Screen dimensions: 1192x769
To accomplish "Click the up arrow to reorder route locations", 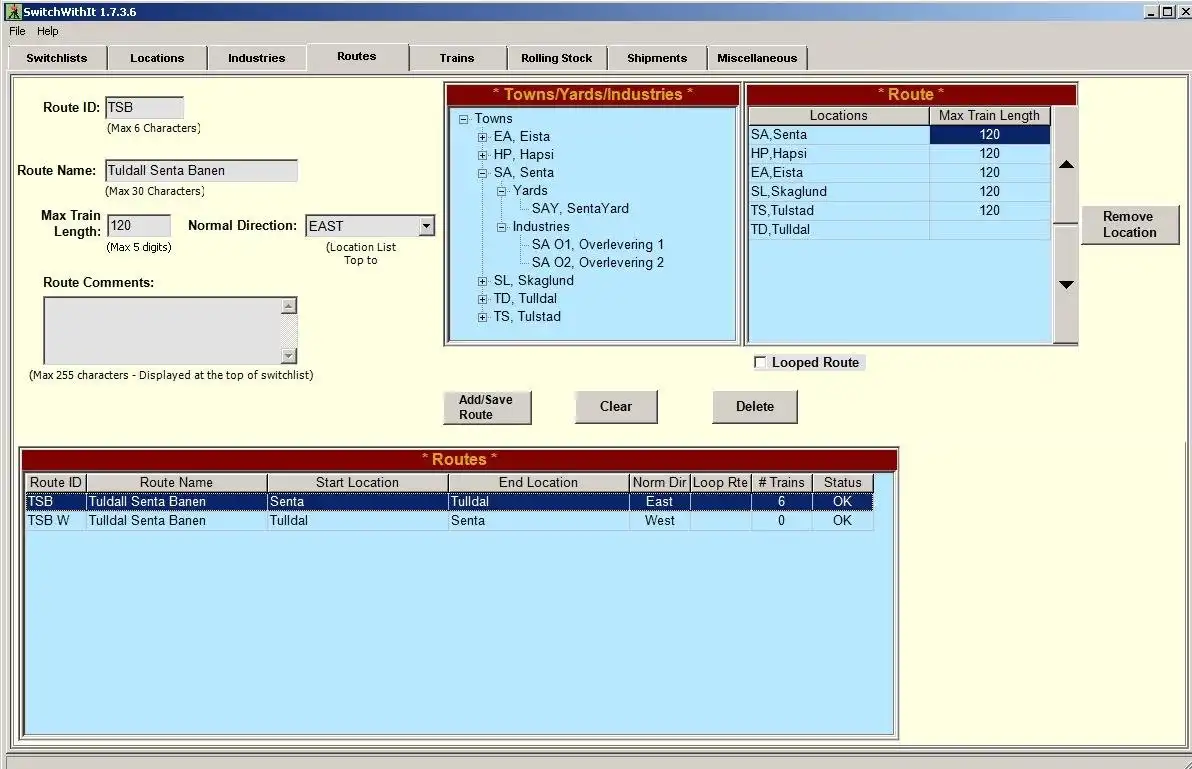I will [1065, 165].
